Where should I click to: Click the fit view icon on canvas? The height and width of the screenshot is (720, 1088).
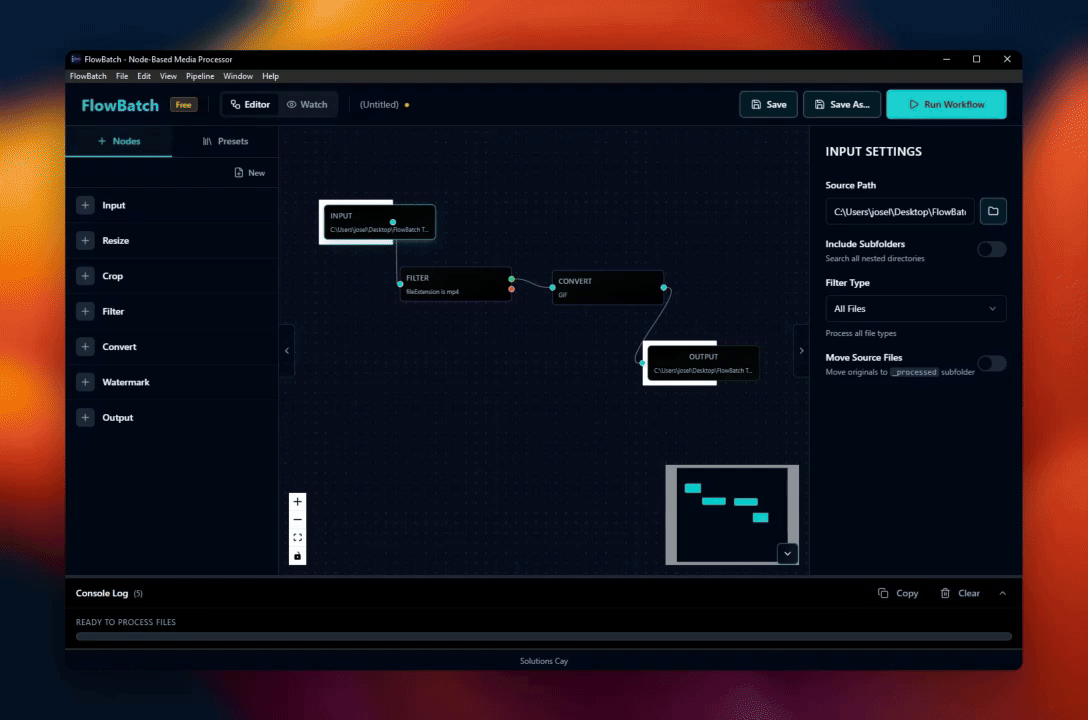(x=297, y=538)
